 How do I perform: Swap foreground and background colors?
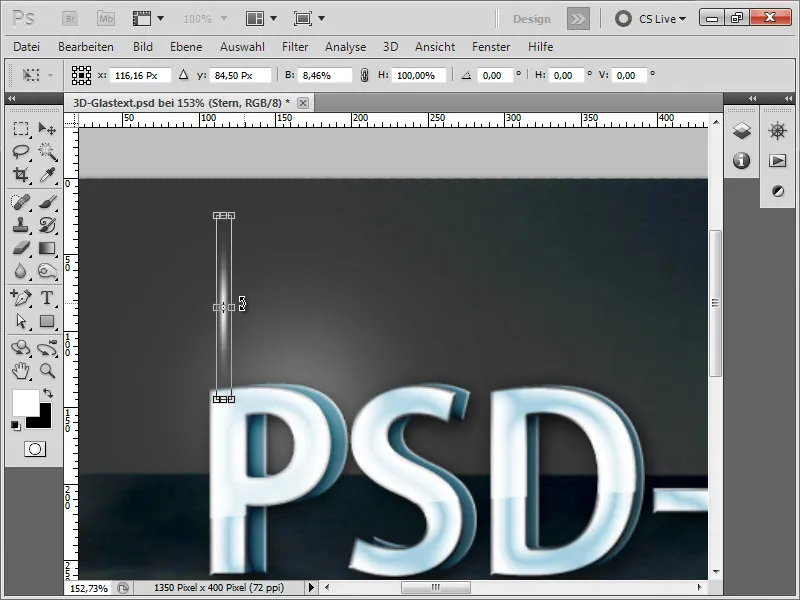click(47, 393)
